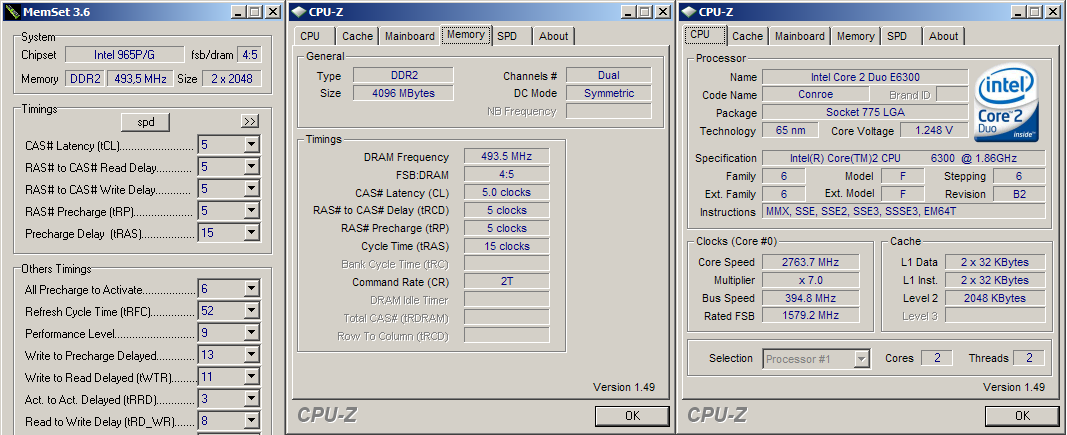The image size is (1067, 435).
Task: Click the Multiplier x 7.0 value
Action: 810,280
